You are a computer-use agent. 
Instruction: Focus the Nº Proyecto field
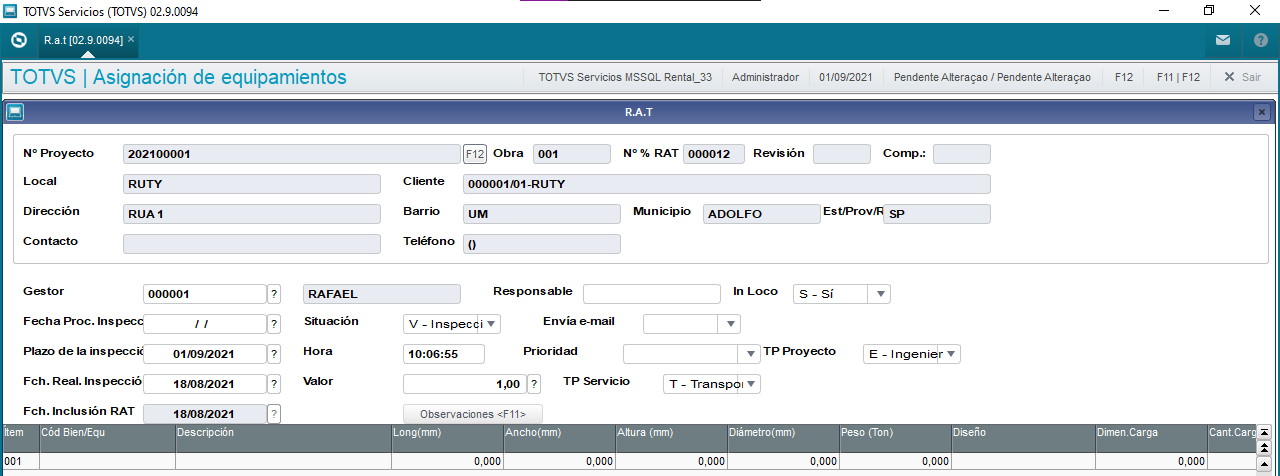pyautogui.click(x=291, y=154)
